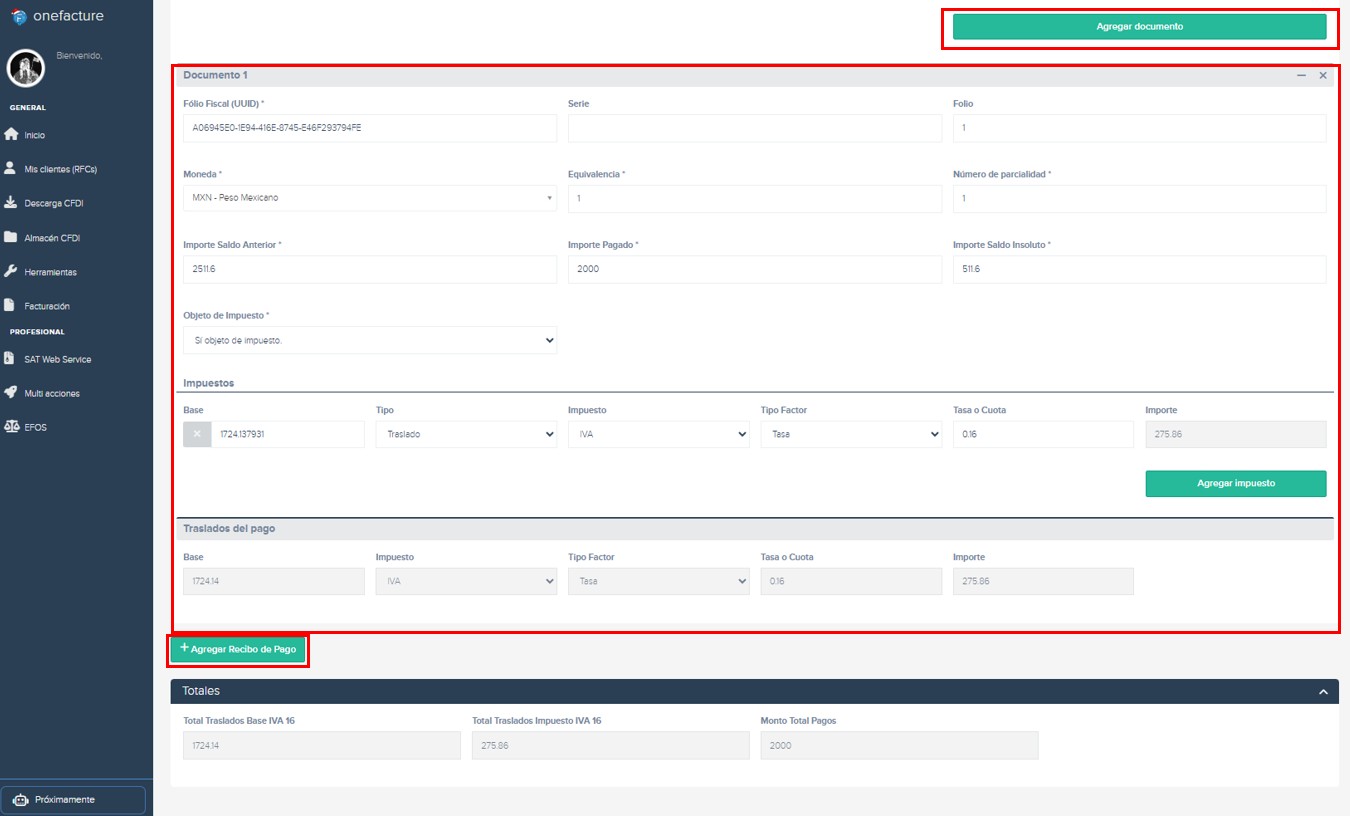Click inside the Importe Pagado field
Viewport: 1350px width, 816px height.
755,268
